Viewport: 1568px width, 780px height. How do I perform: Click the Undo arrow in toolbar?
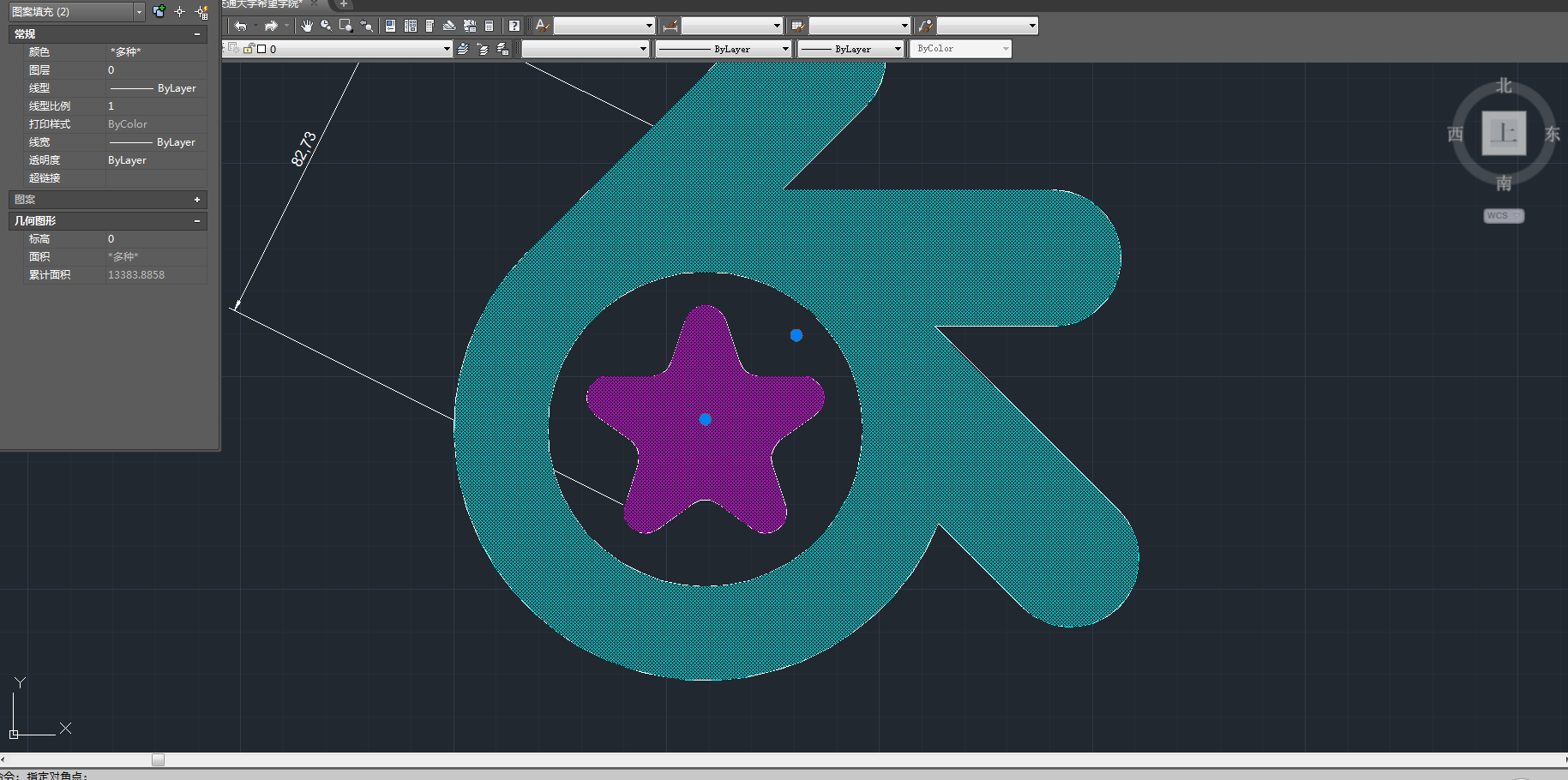tap(241, 26)
